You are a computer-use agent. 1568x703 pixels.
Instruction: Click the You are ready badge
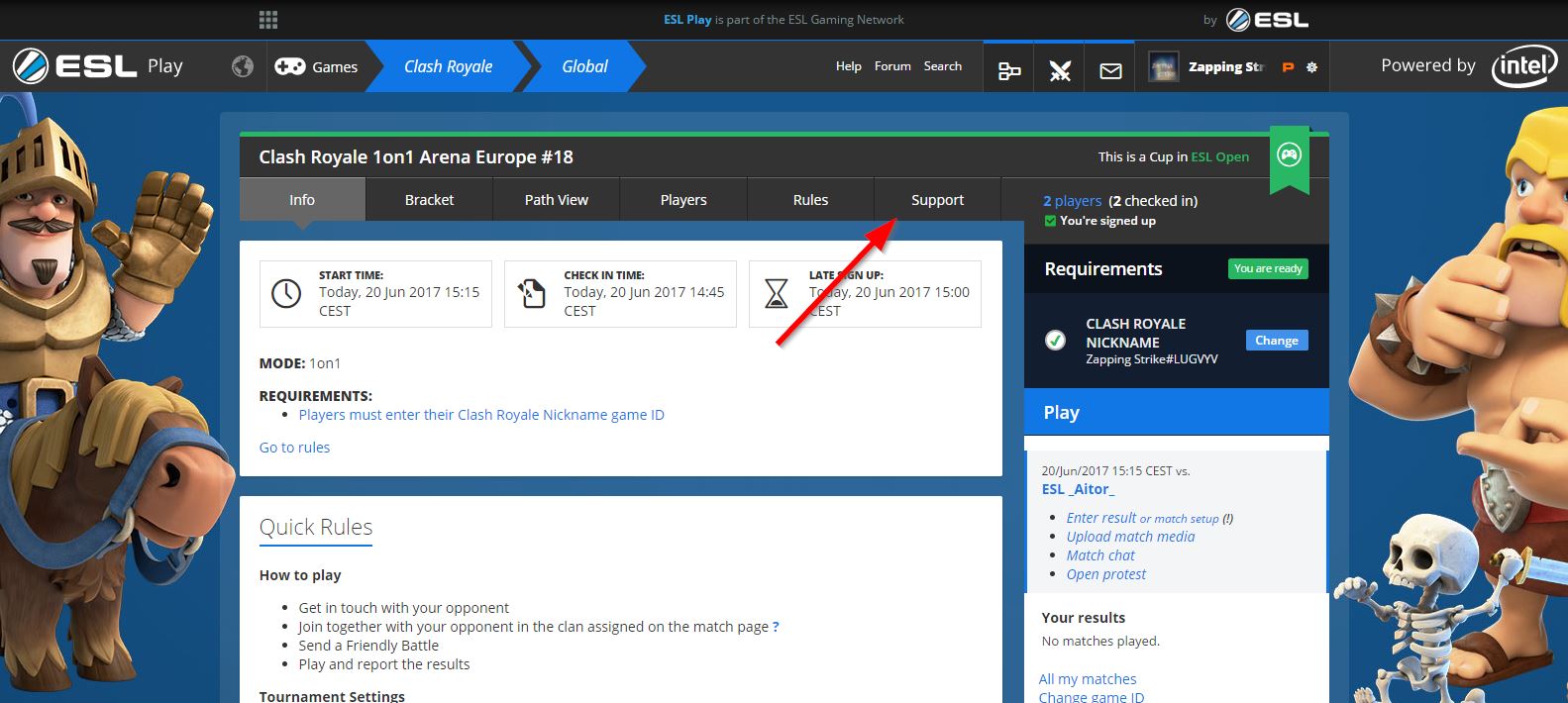point(1268,268)
